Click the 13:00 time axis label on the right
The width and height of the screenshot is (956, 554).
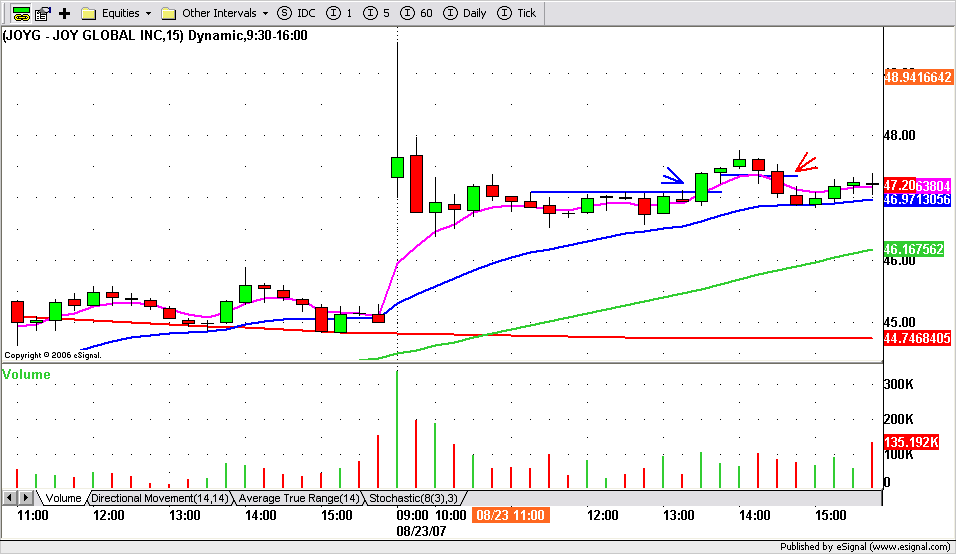click(679, 516)
